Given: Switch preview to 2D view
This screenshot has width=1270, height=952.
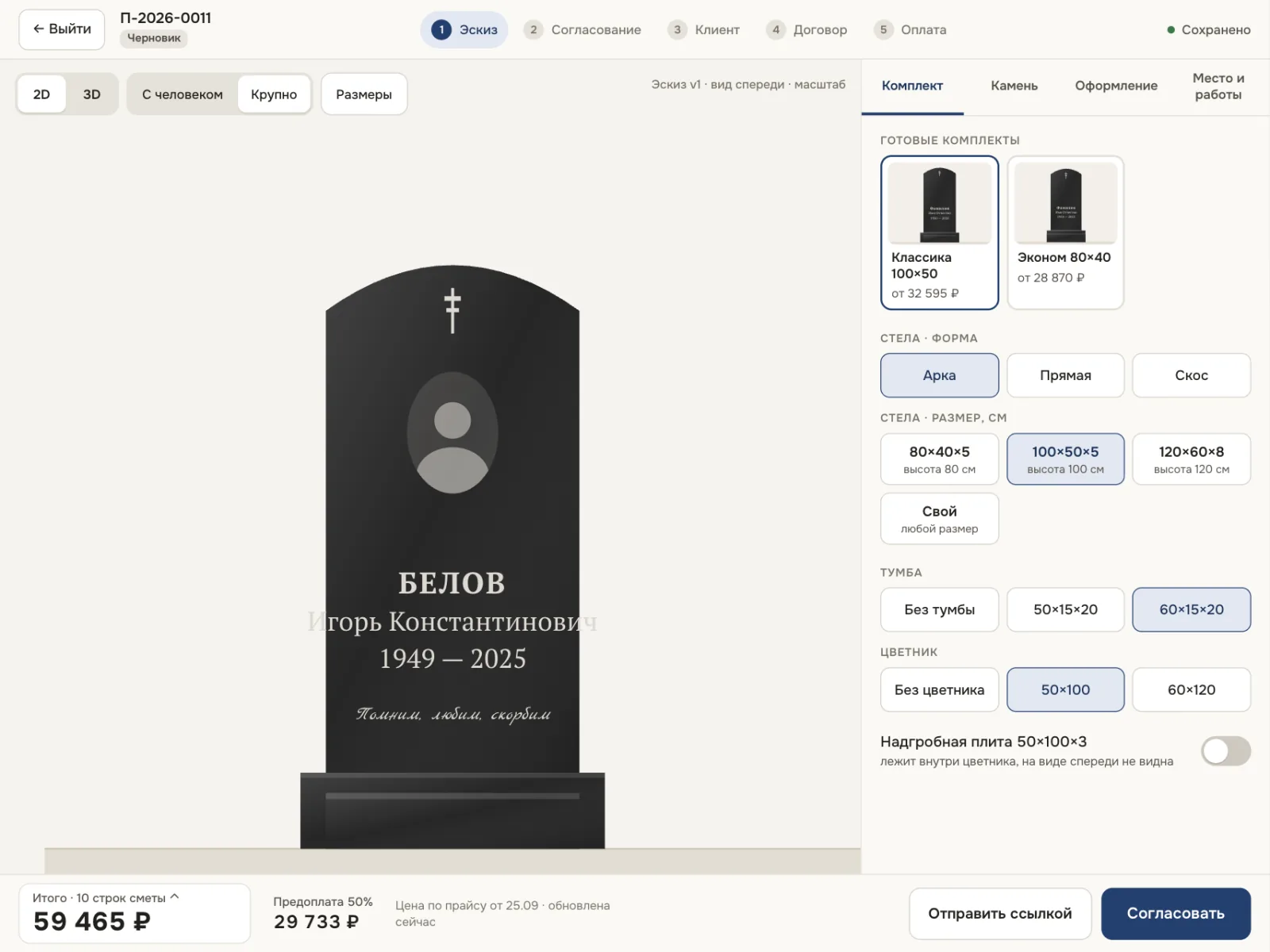Looking at the screenshot, I should pyautogui.click(x=41, y=94).
